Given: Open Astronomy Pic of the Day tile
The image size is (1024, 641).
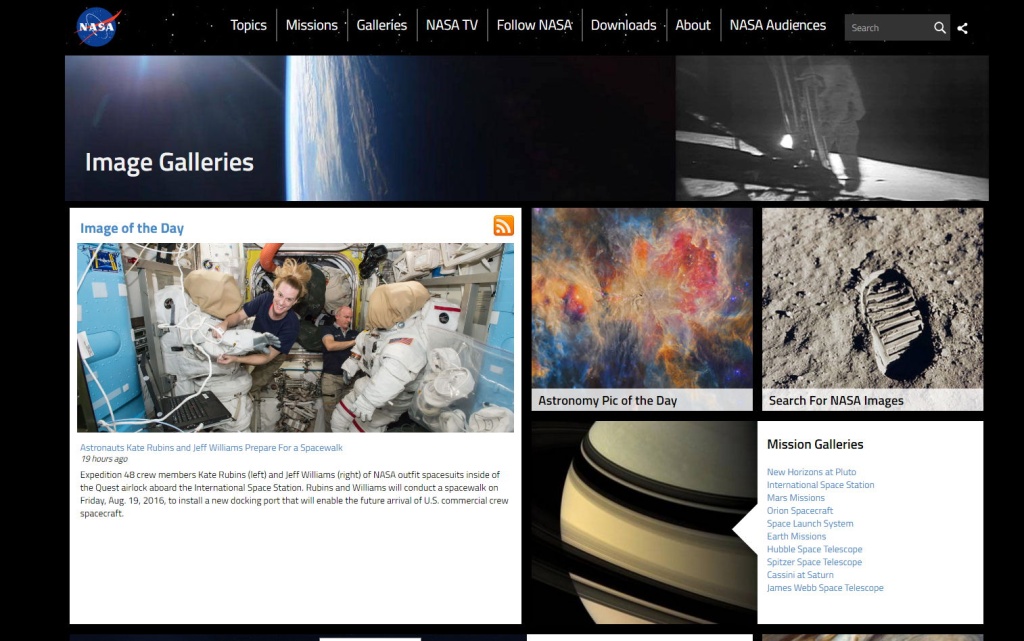Looking at the screenshot, I should (x=642, y=309).
